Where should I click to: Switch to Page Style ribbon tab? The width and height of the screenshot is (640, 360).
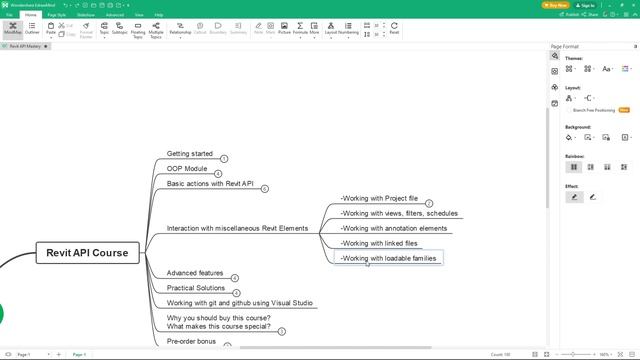tap(56, 15)
